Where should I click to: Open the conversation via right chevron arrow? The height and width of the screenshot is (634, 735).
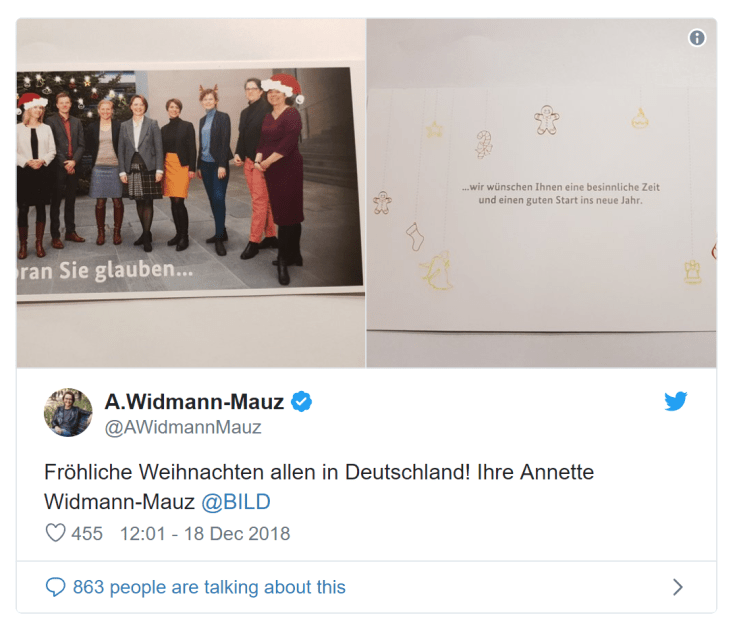(678, 587)
